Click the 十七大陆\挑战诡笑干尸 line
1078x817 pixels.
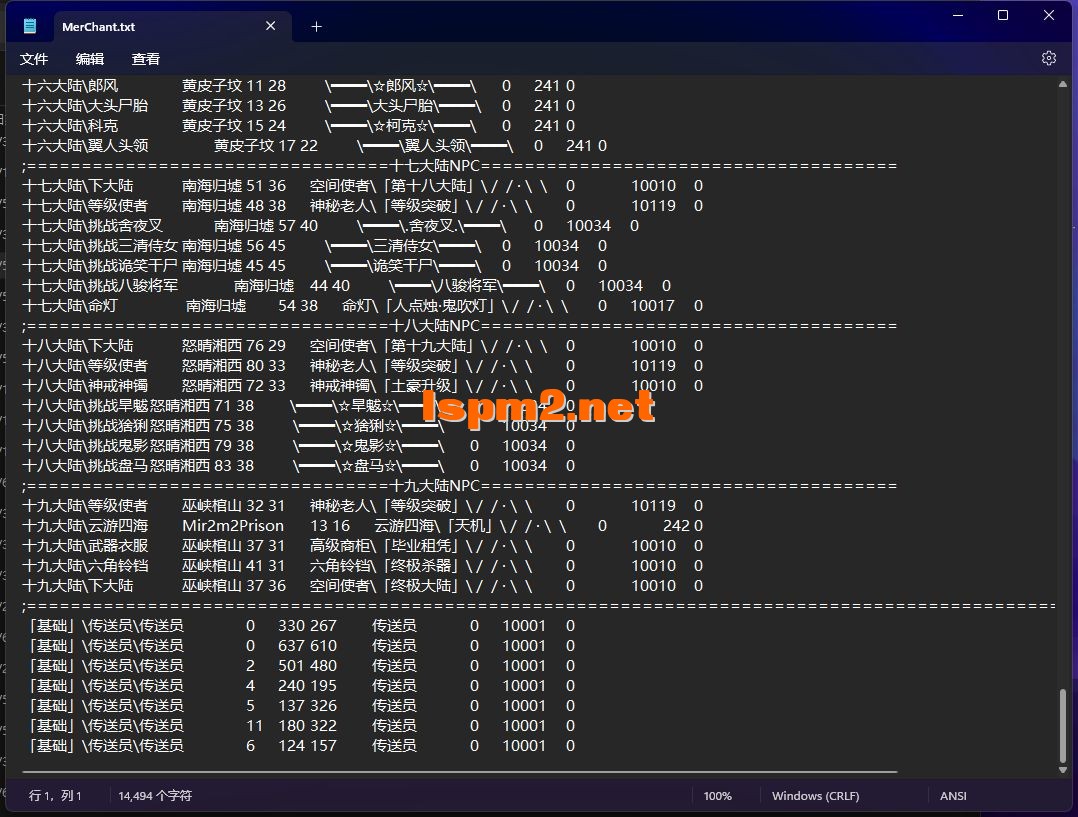pyautogui.click(x=314, y=265)
